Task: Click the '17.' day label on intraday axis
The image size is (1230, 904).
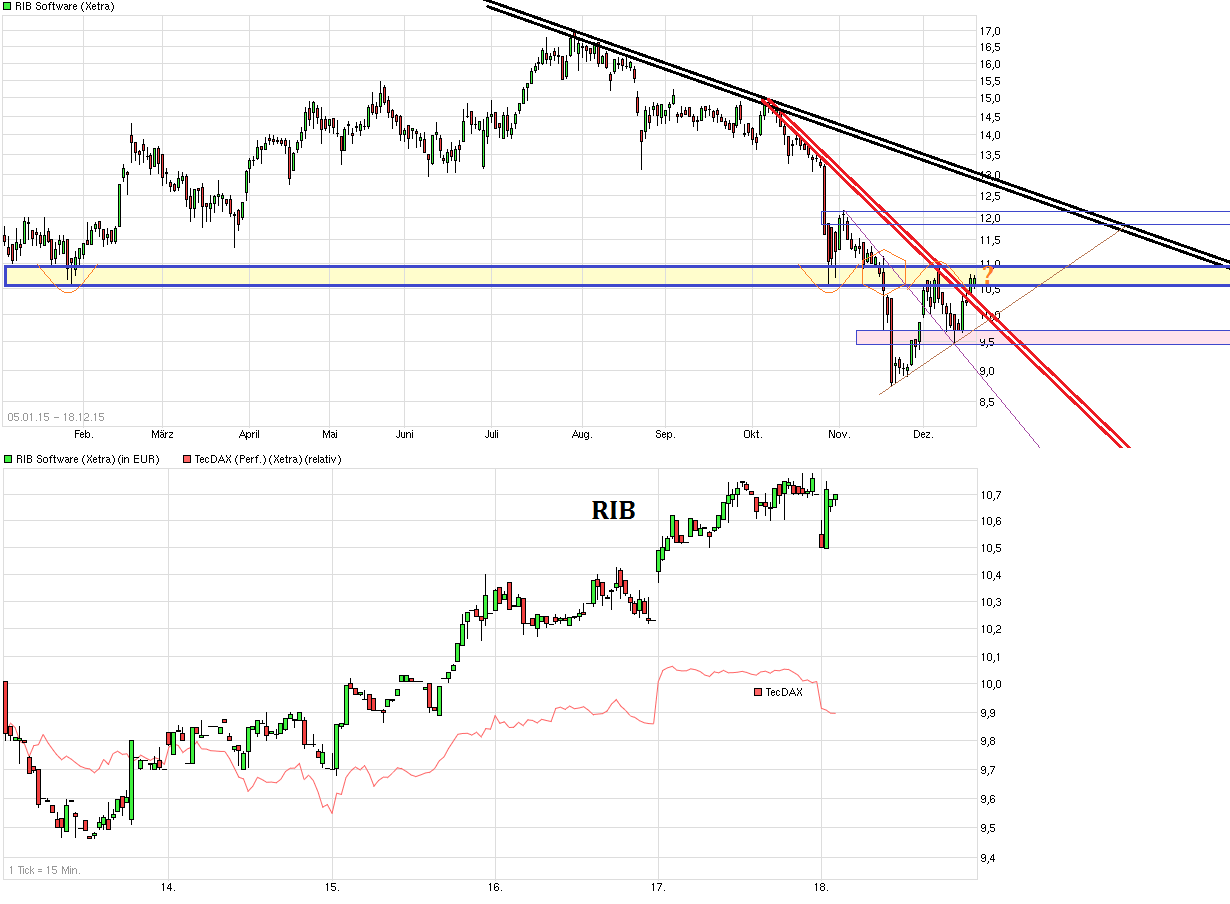Action: point(659,887)
